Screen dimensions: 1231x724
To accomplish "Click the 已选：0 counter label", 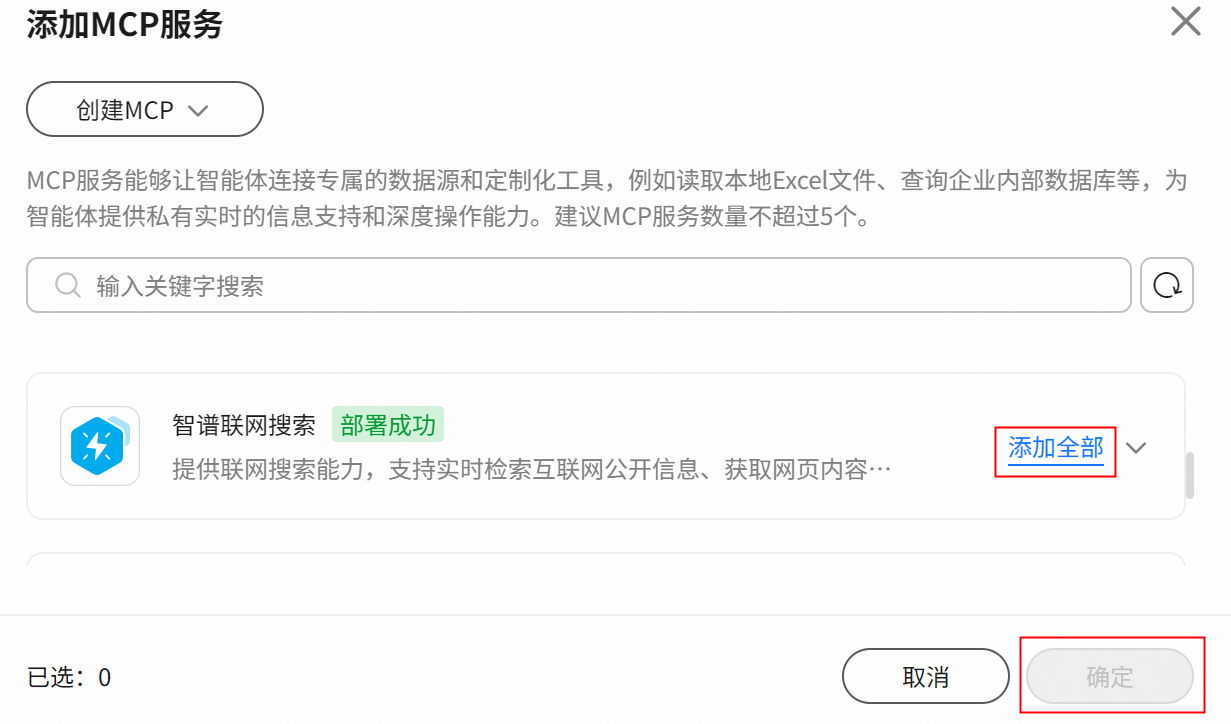I will (x=69, y=678).
